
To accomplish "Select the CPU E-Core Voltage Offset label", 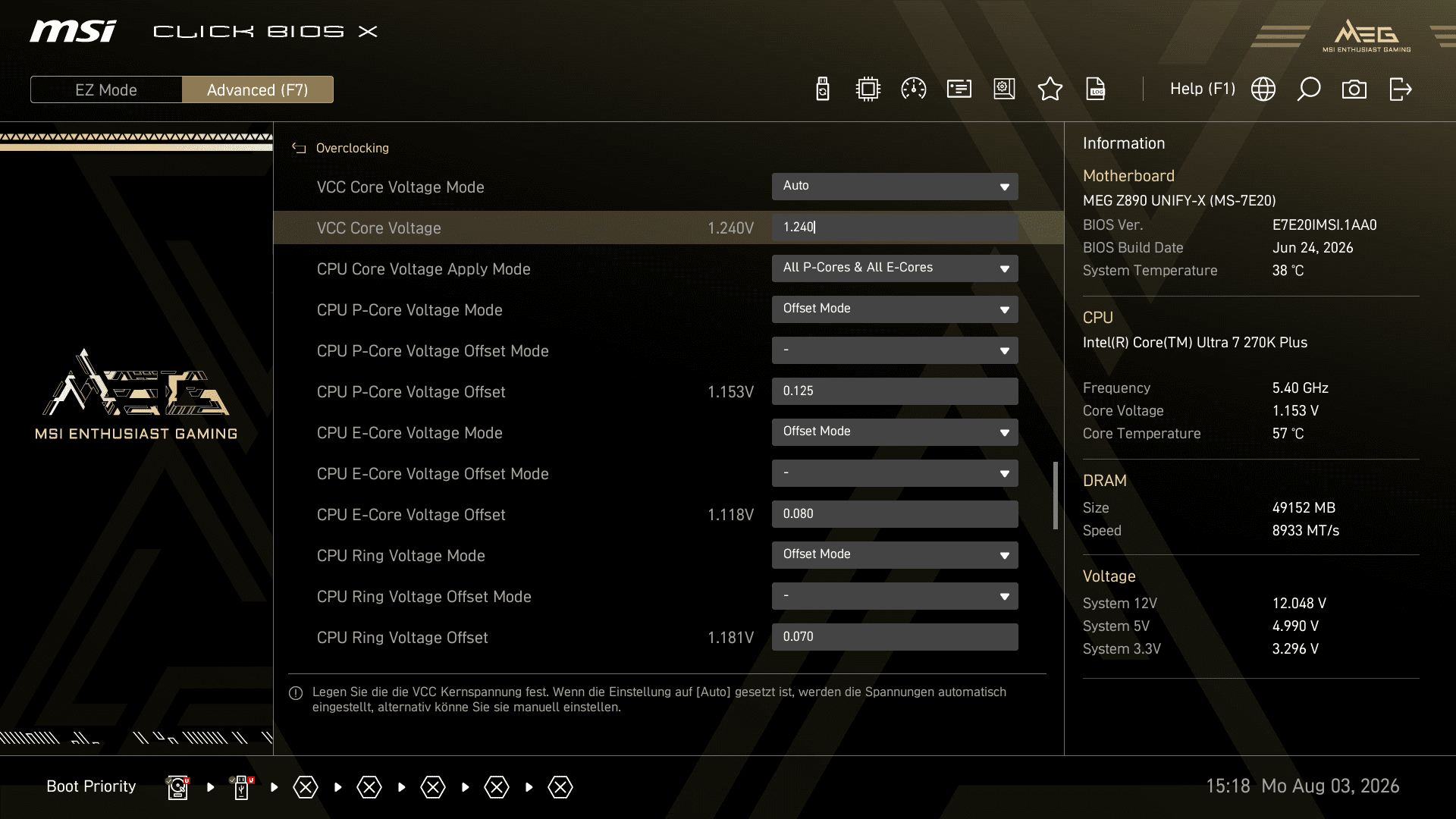I will click(x=411, y=515).
